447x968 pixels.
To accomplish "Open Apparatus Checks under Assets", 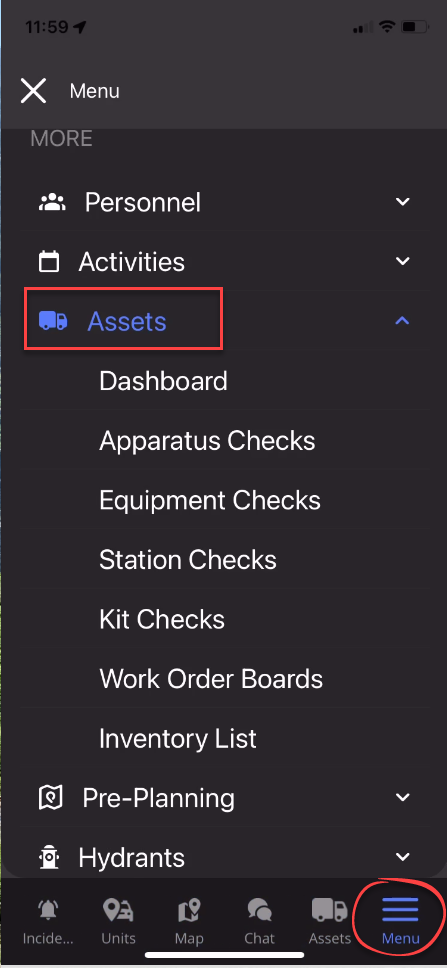I will click(x=207, y=441).
